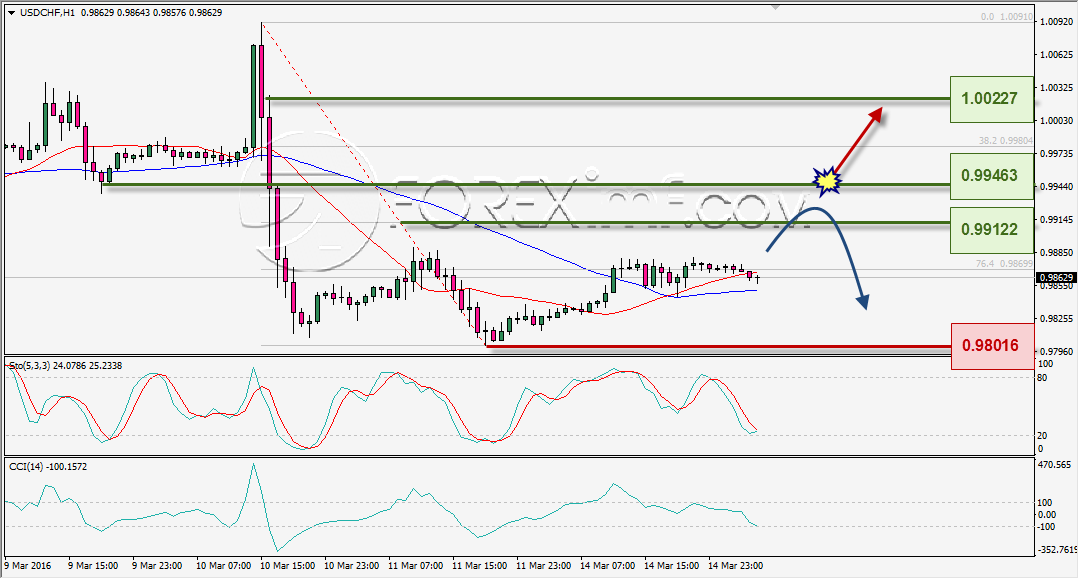Open the dropdown arrow beside USDCHF,H1
The height and width of the screenshot is (579, 1079).
pos(11,12)
